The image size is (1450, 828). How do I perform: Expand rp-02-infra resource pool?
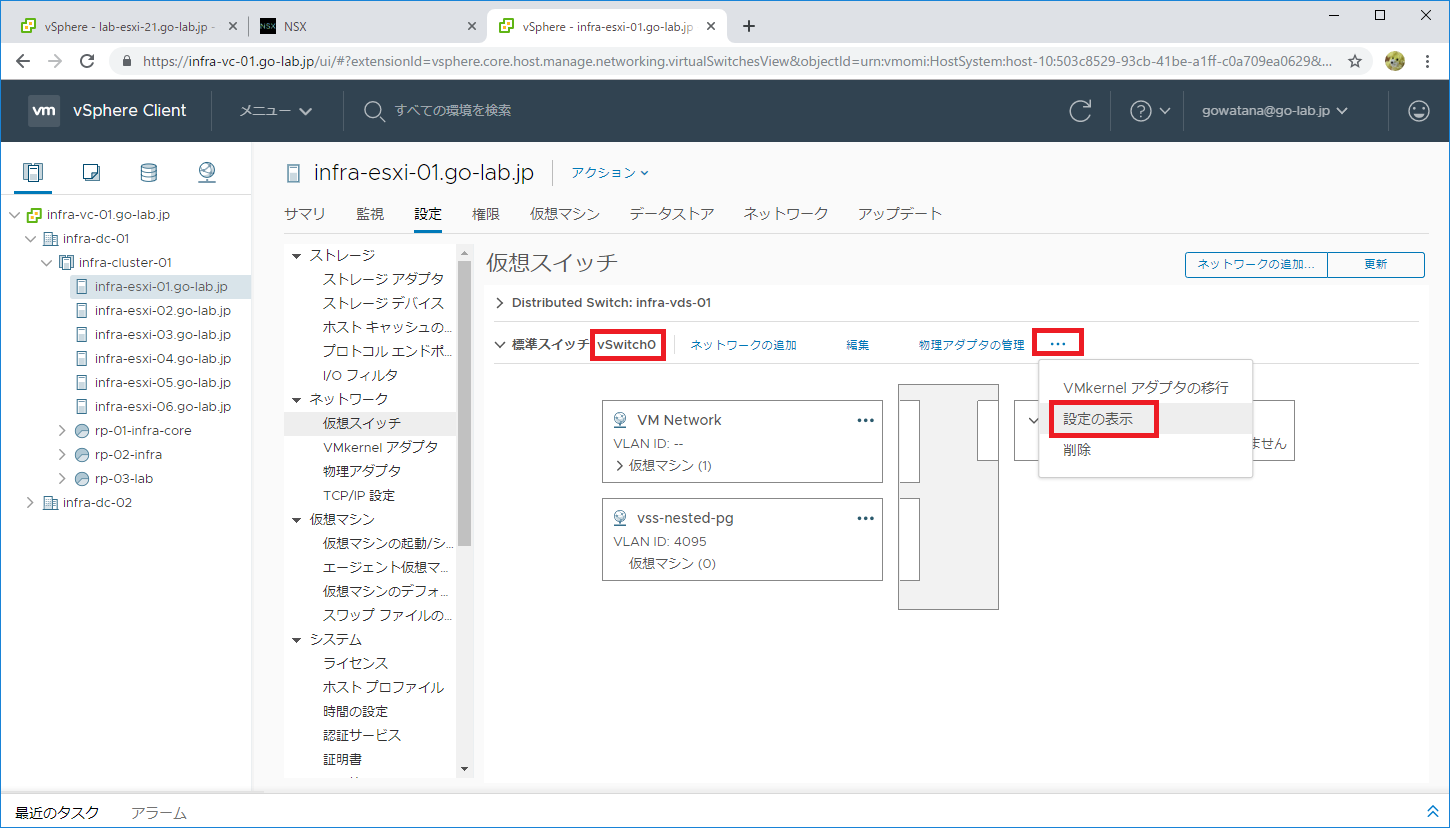click(x=63, y=455)
